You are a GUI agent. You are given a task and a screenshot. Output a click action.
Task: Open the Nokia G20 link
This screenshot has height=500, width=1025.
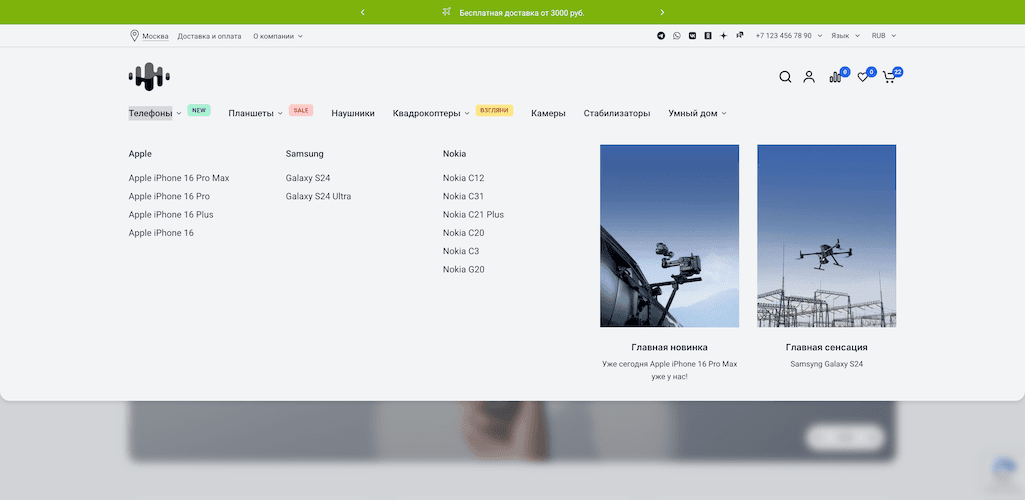click(x=463, y=269)
